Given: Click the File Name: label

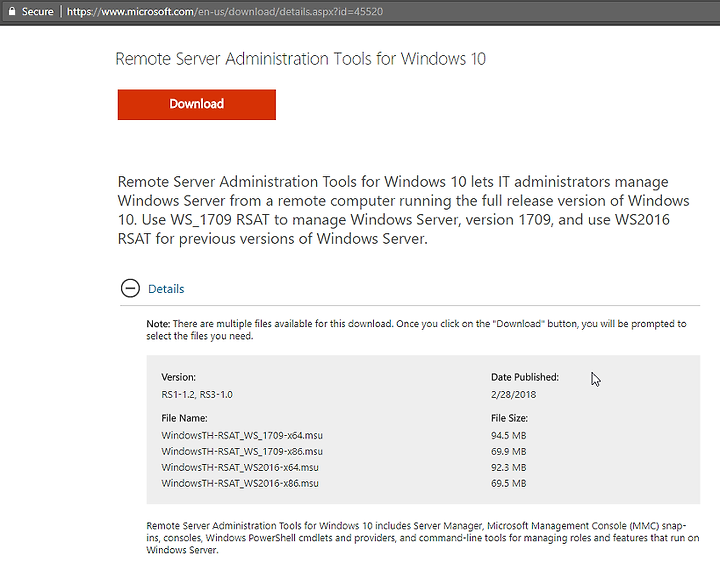Looking at the screenshot, I should pyautogui.click(x=184, y=418).
